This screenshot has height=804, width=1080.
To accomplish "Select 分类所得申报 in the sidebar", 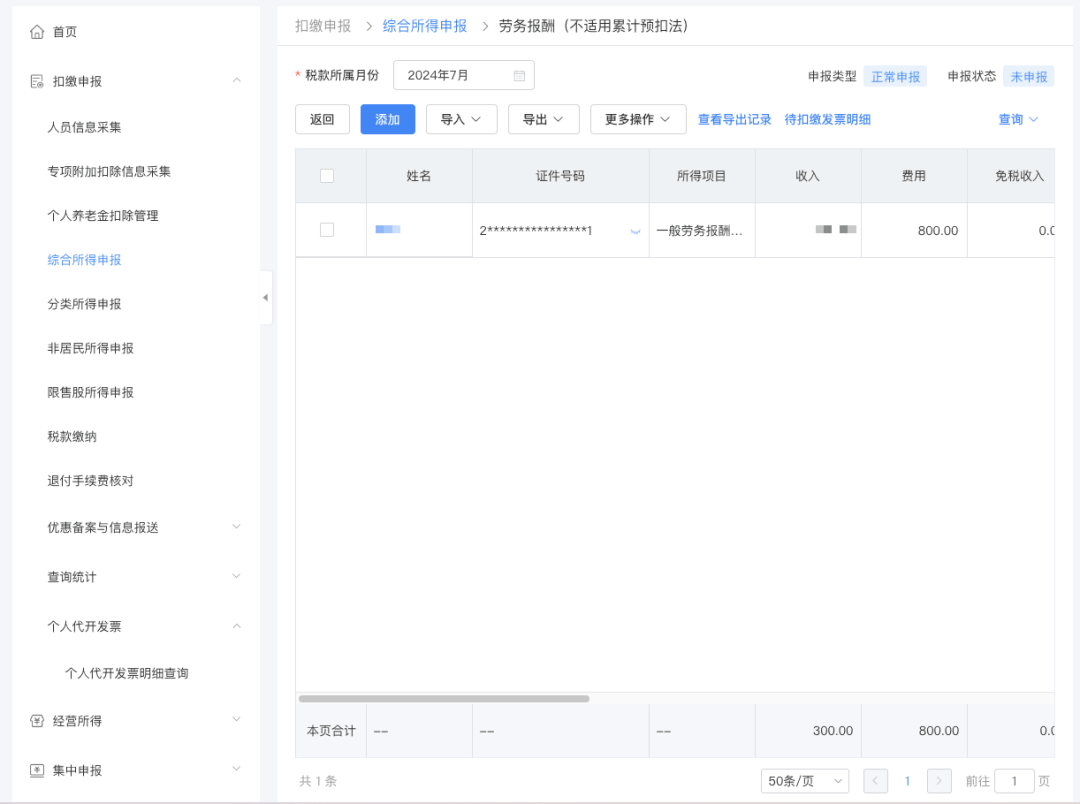I will tap(84, 304).
